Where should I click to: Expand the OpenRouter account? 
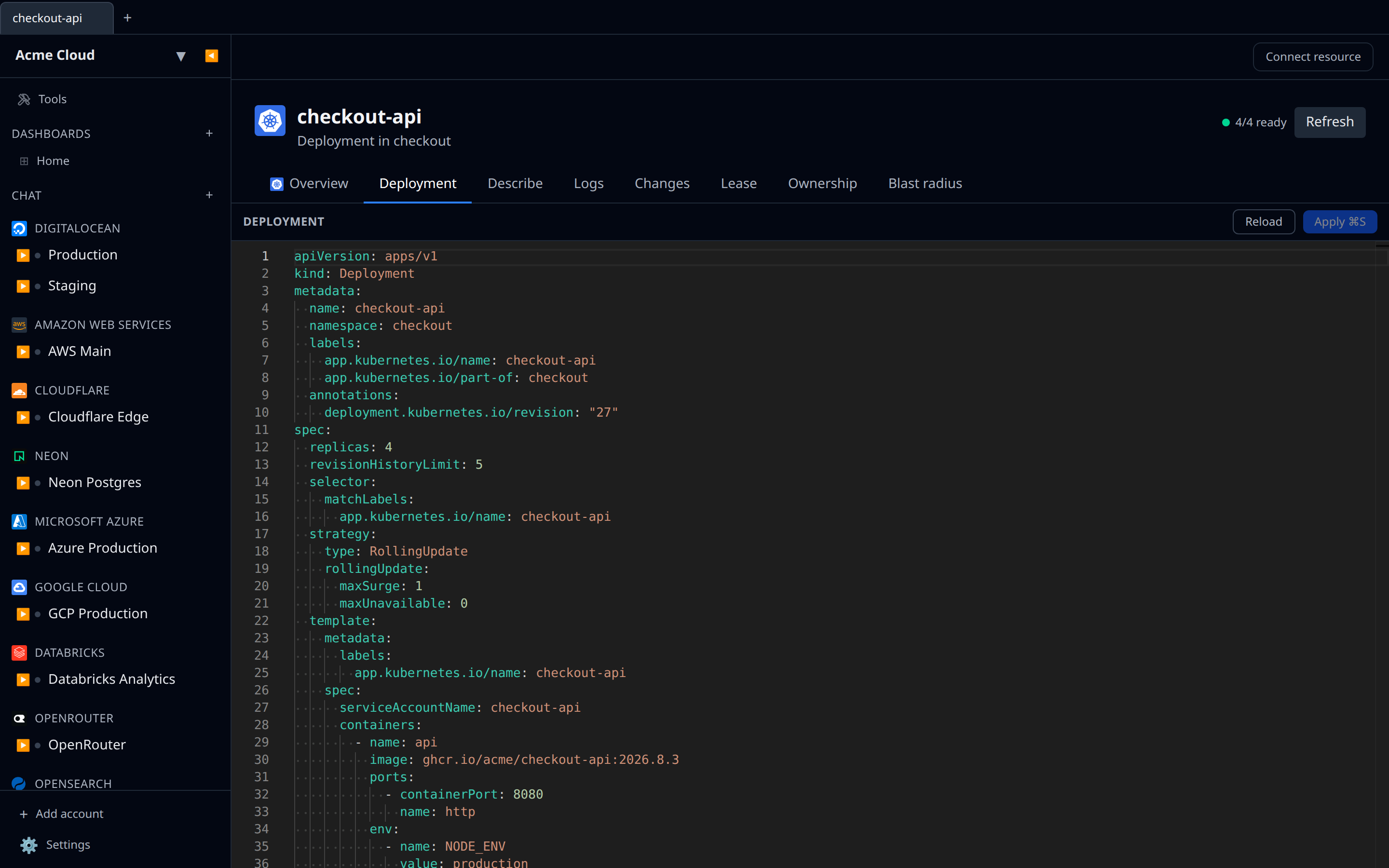click(23, 745)
